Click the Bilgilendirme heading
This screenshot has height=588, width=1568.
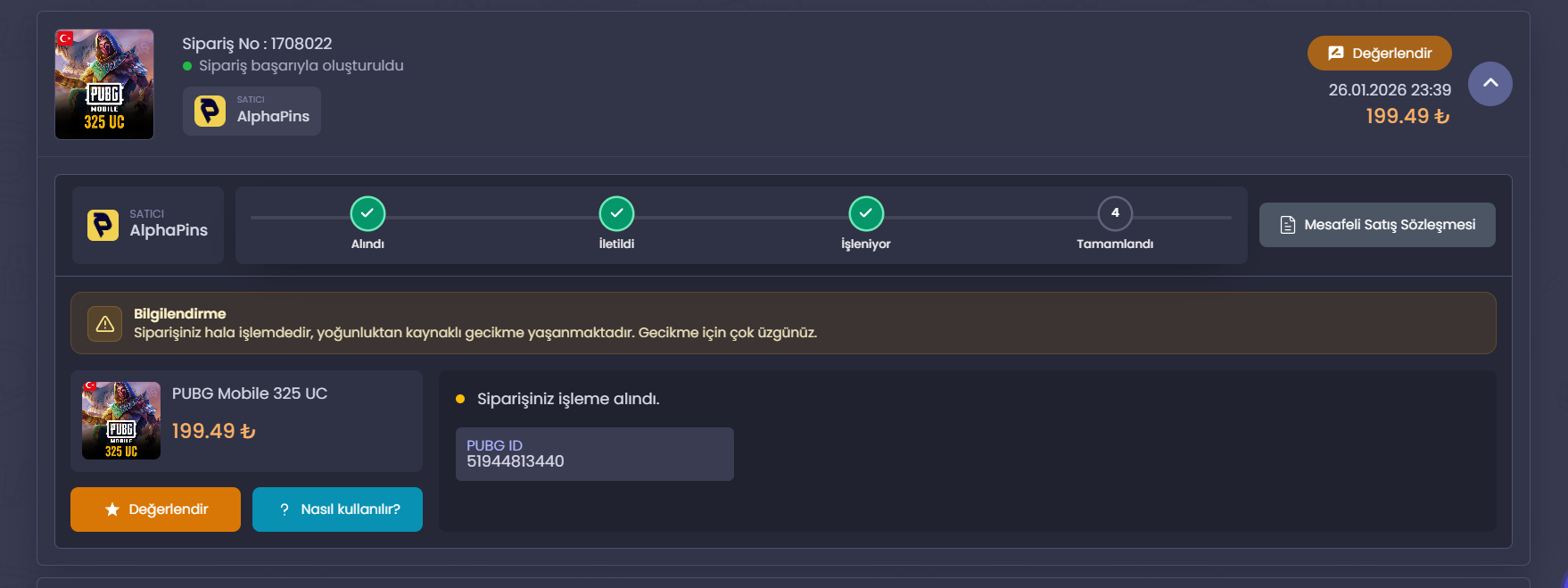coord(180,314)
